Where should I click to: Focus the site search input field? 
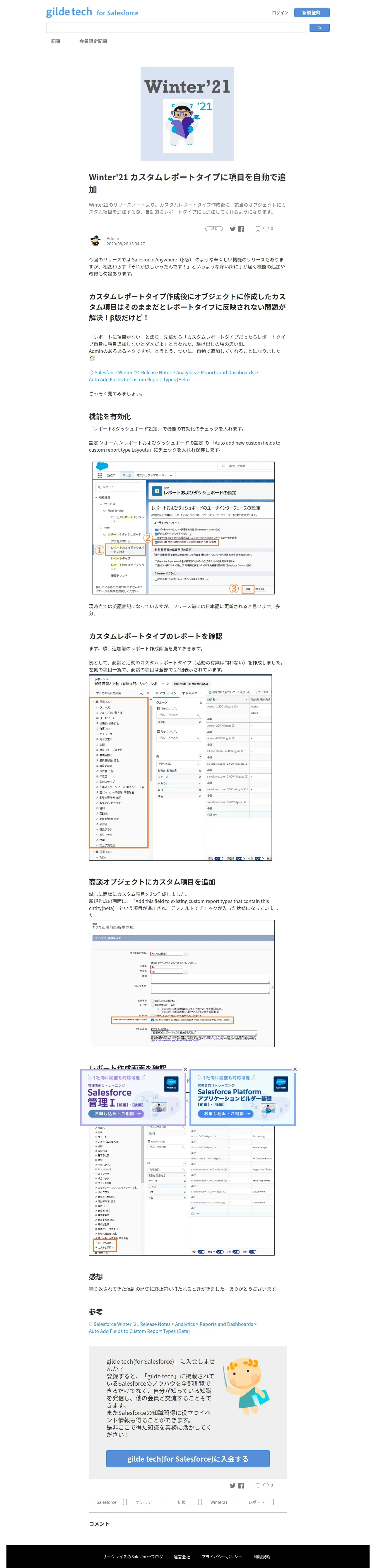point(176,27)
